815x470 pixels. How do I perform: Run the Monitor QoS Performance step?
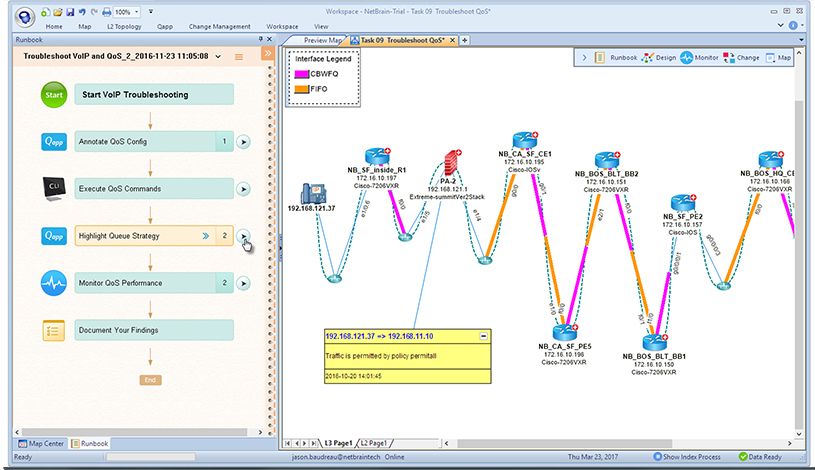[x=243, y=283]
